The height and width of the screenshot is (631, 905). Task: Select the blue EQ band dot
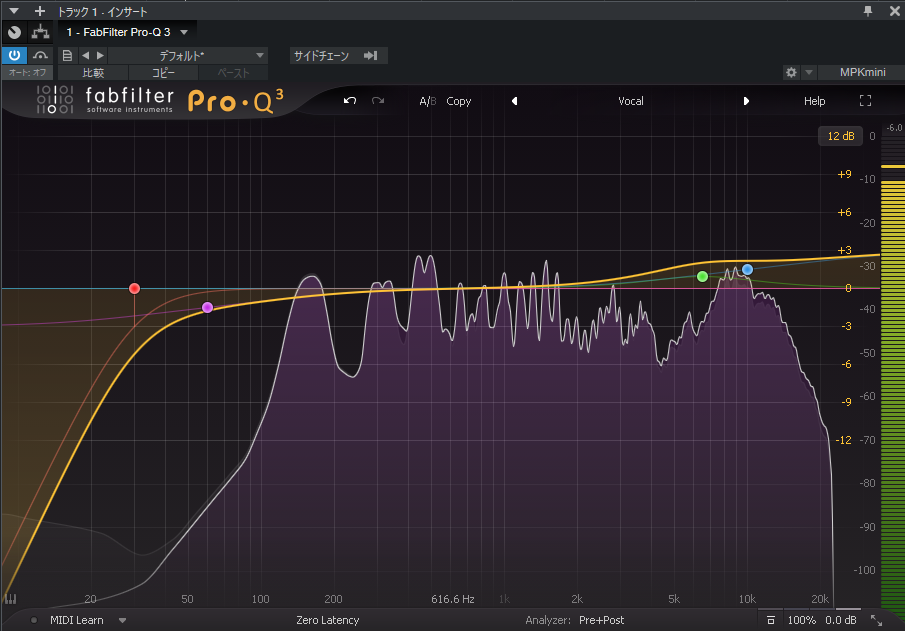pos(747,269)
